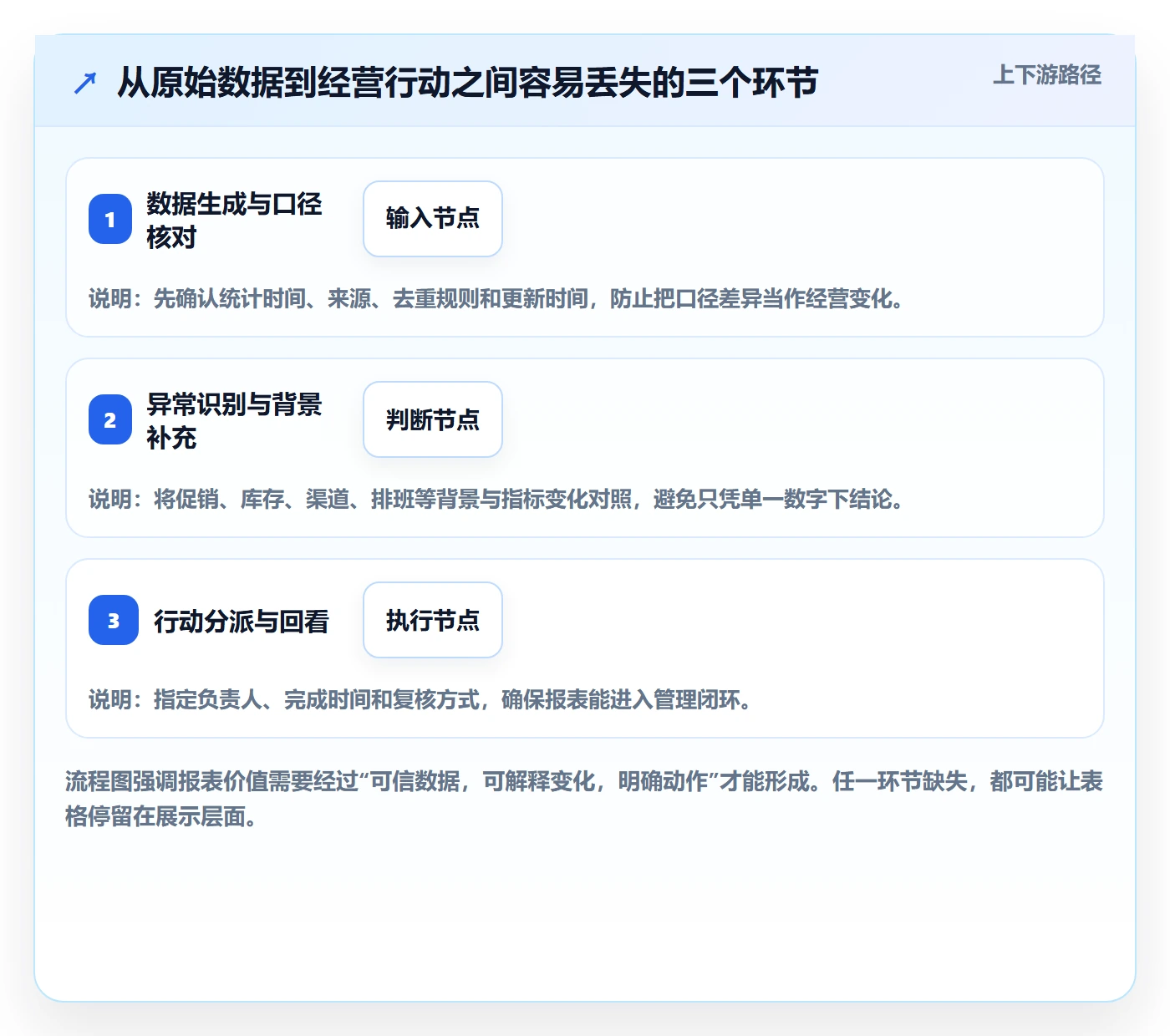Click the title 从原始数据到经营行动之间容易丢失的三个环节
1170x1036 pixels.
467,83
